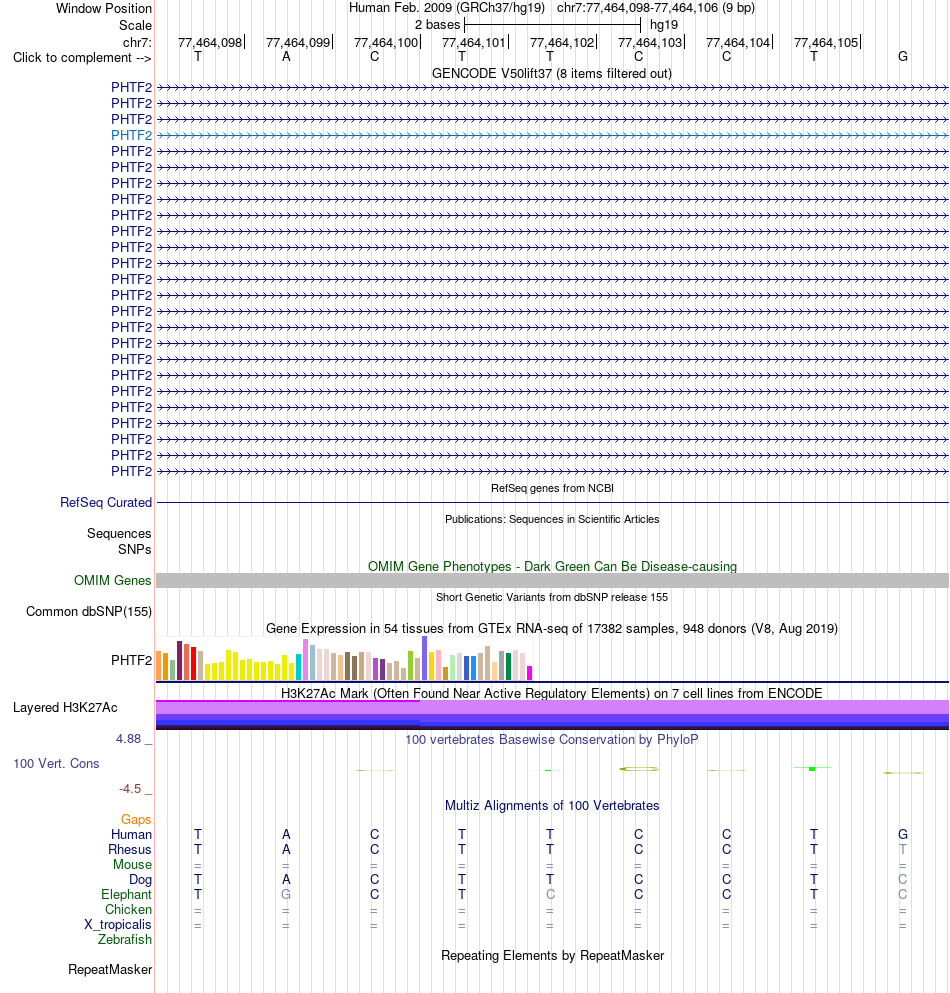Viewport: 950px width, 993px height.
Task: Open 'Repeating Elements by RepeatMasker' title
Action: [x=552, y=956]
